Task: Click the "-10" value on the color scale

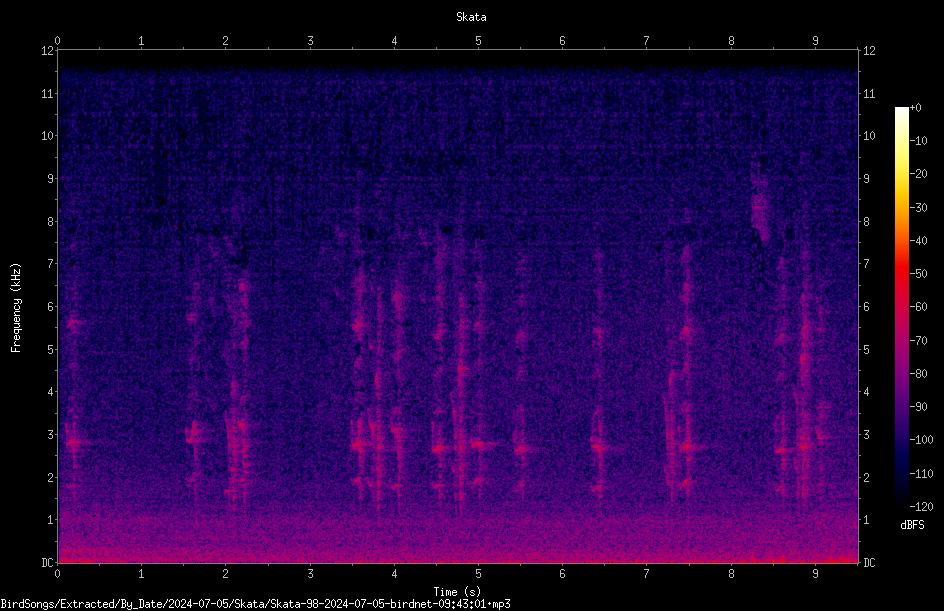Action: click(918, 141)
